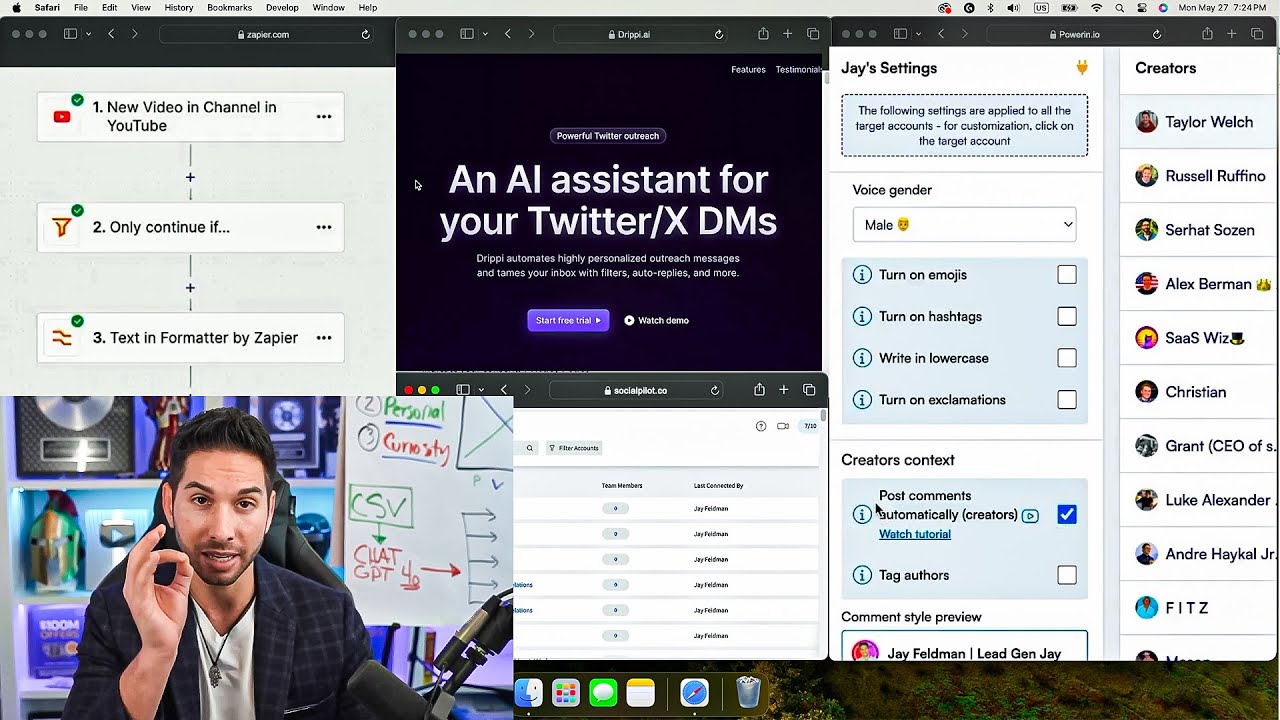Share the Drippi.ai page
Viewport: 1280px width, 720px height.
click(x=763, y=34)
